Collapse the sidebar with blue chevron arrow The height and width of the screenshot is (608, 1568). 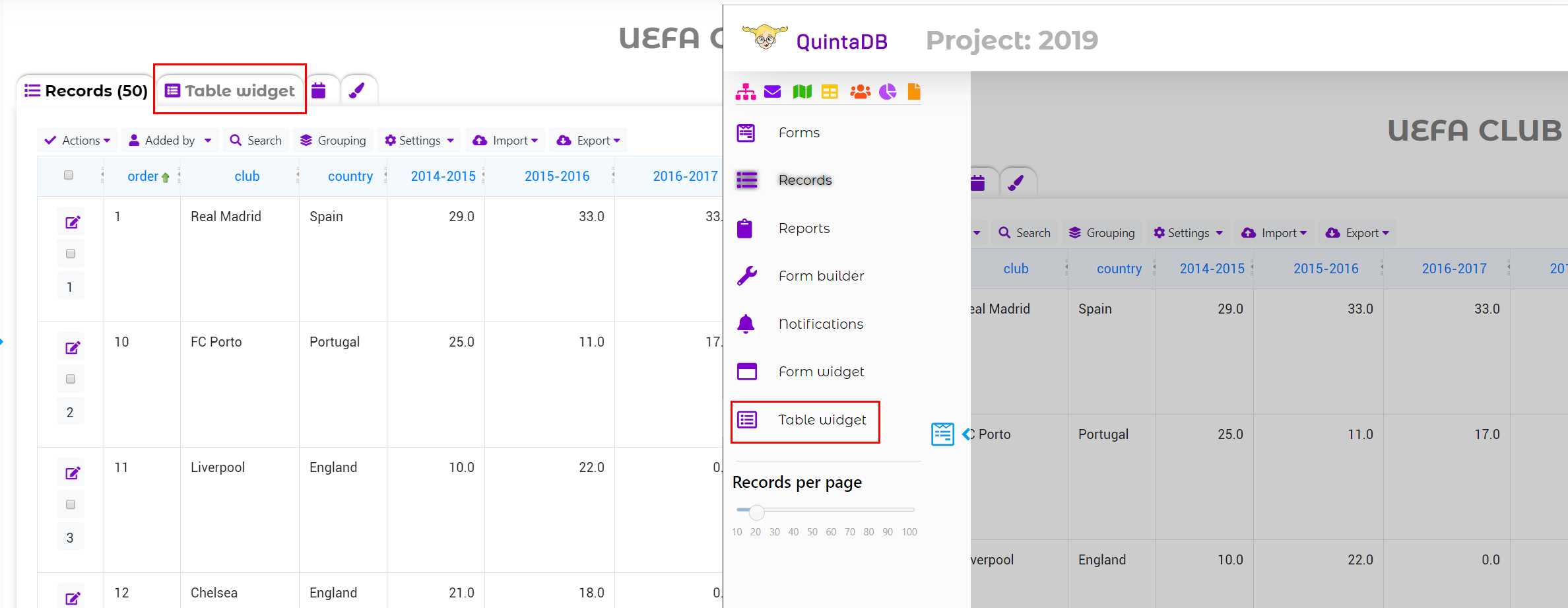tap(967, 434)
